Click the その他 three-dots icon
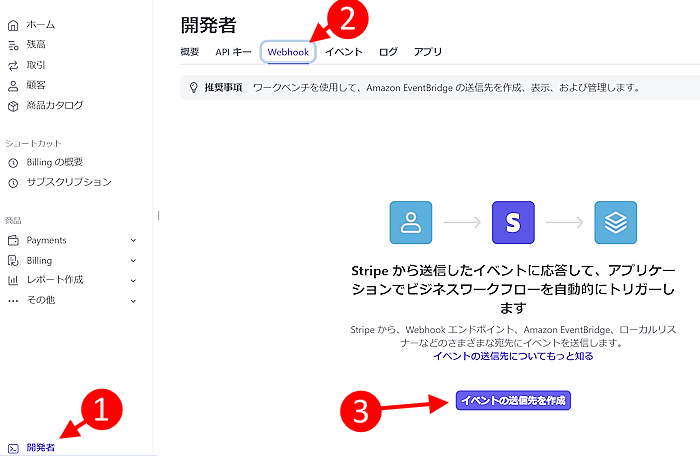Image resolution: width=700 pixels, height=456 pixels. [x=13, y=301]
